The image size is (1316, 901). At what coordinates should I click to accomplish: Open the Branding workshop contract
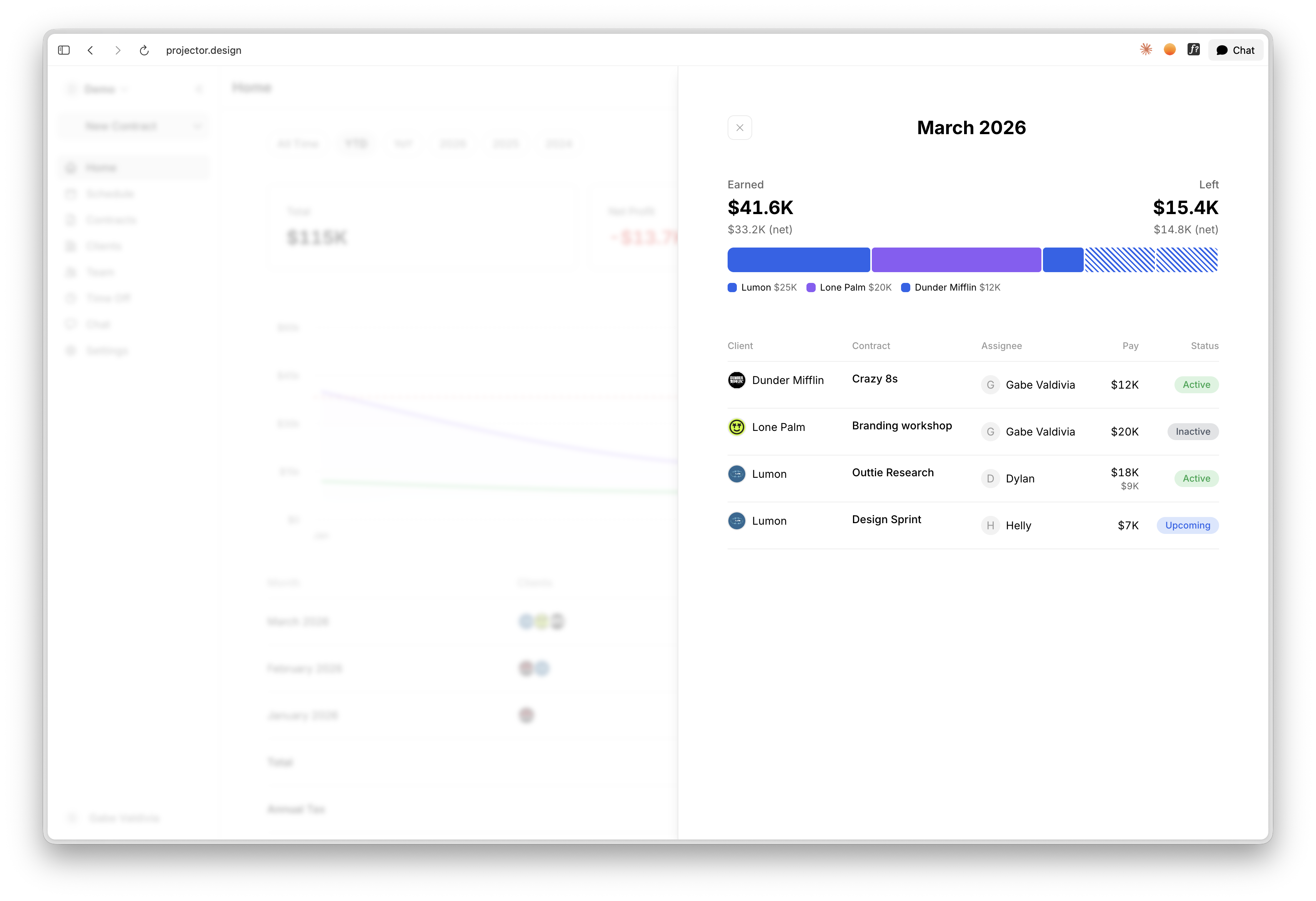(x=901, y=426)
